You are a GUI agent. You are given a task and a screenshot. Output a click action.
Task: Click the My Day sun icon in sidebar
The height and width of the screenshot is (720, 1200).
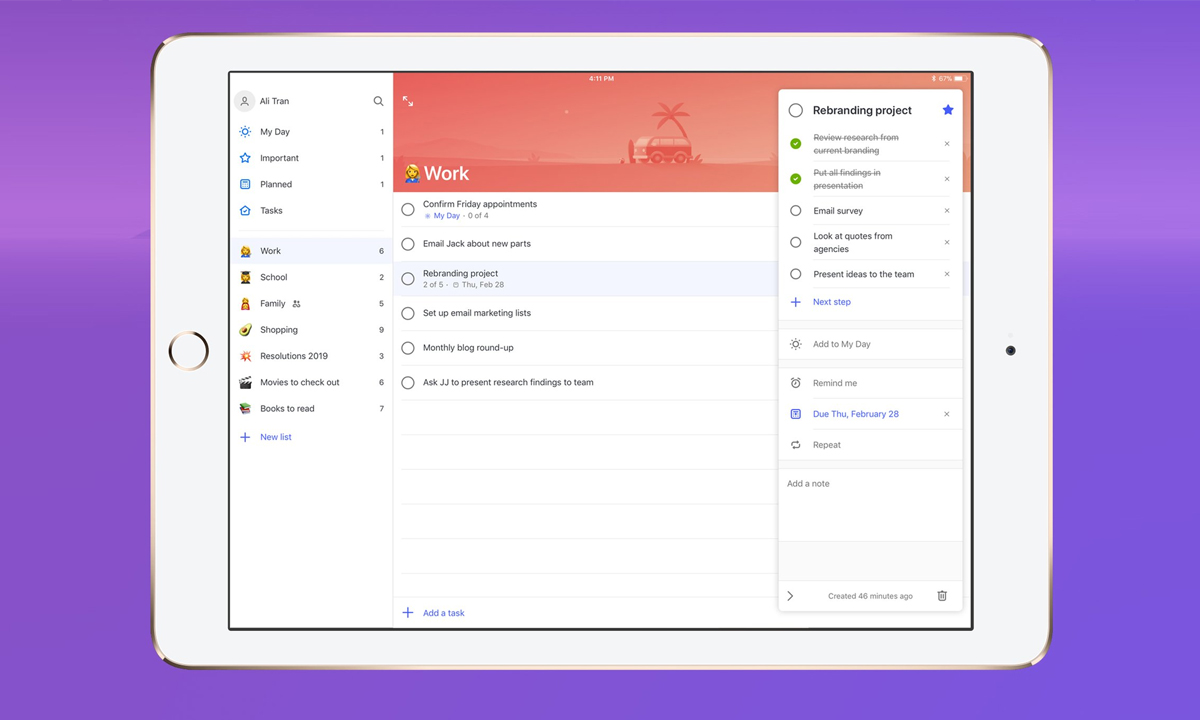(245, 132)
